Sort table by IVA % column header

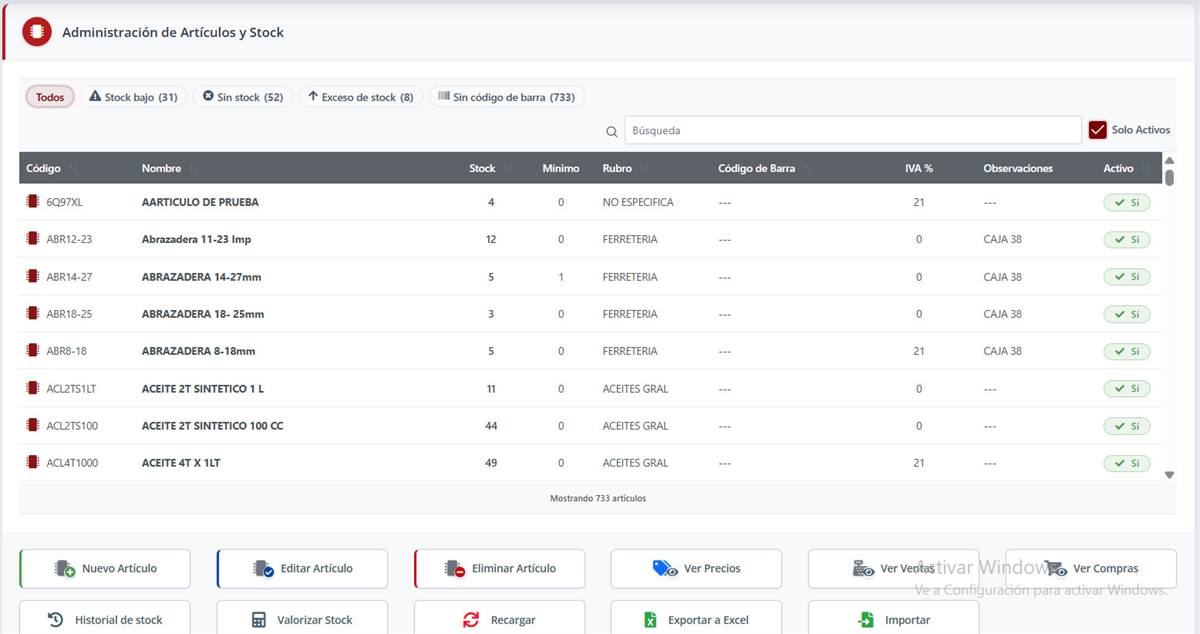(x=919, y=168)
